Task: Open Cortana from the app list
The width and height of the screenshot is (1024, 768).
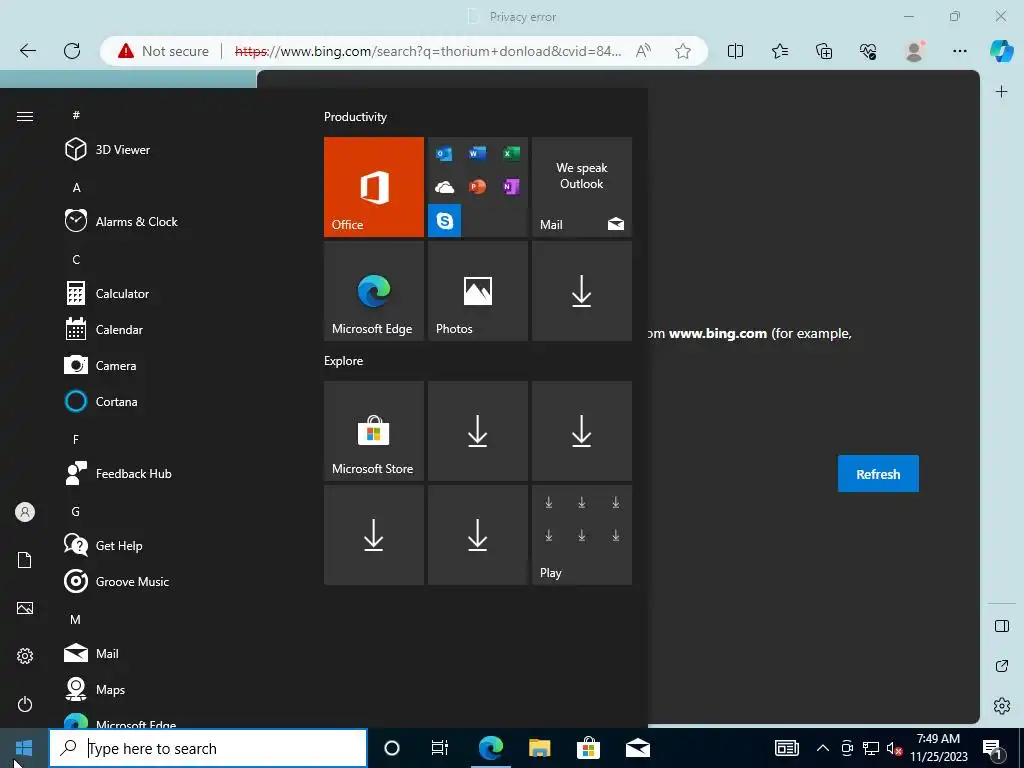Action: coord(101,402)
